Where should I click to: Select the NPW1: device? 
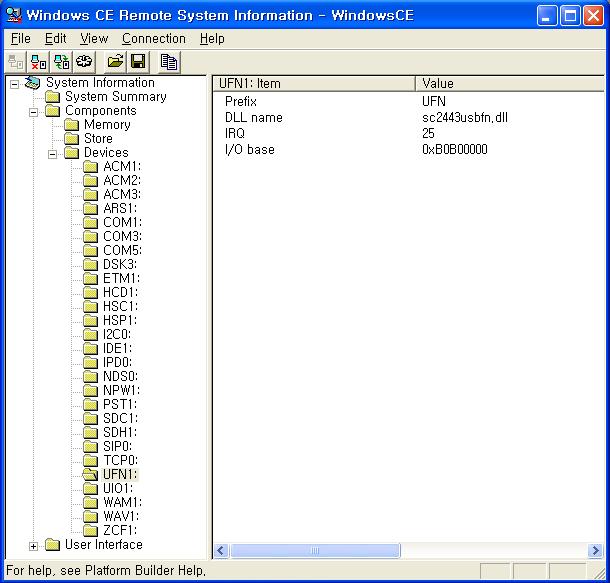[x=121, y=390]
